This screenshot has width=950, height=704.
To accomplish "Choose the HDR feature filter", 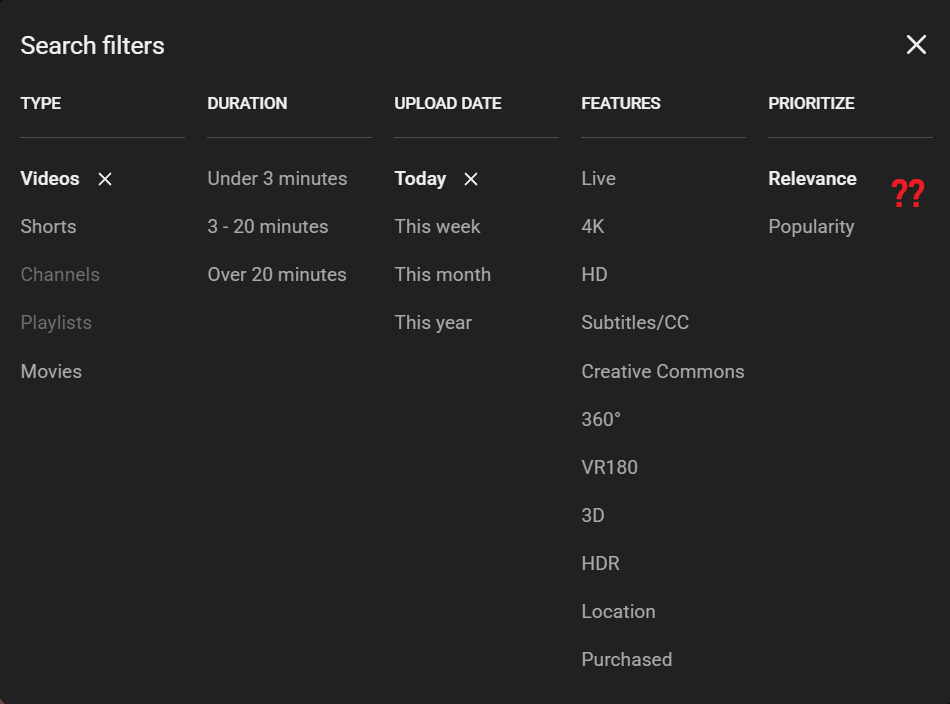I will (600, 563).
